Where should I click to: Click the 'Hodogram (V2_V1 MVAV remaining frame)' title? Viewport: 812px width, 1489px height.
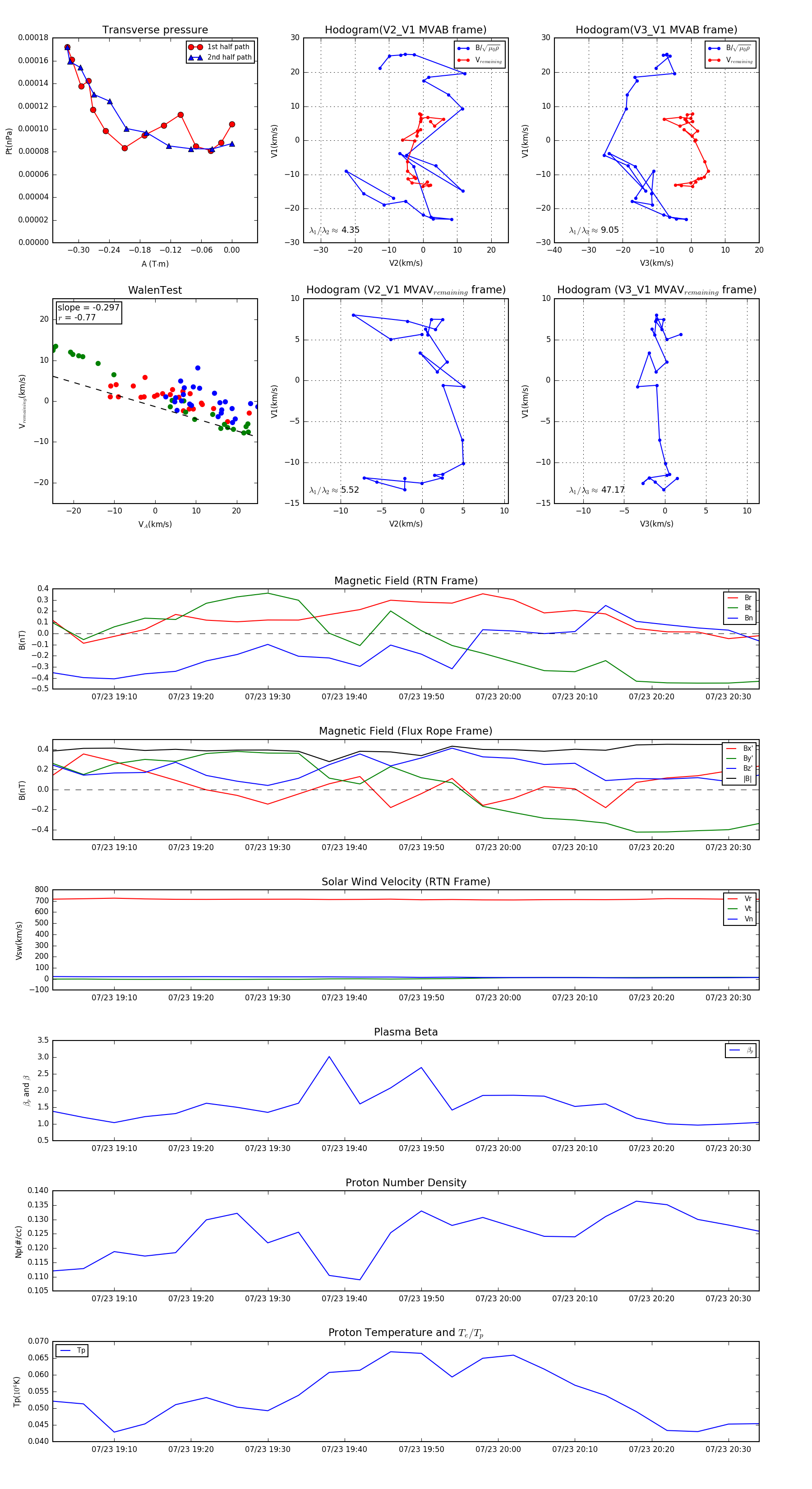406,290
